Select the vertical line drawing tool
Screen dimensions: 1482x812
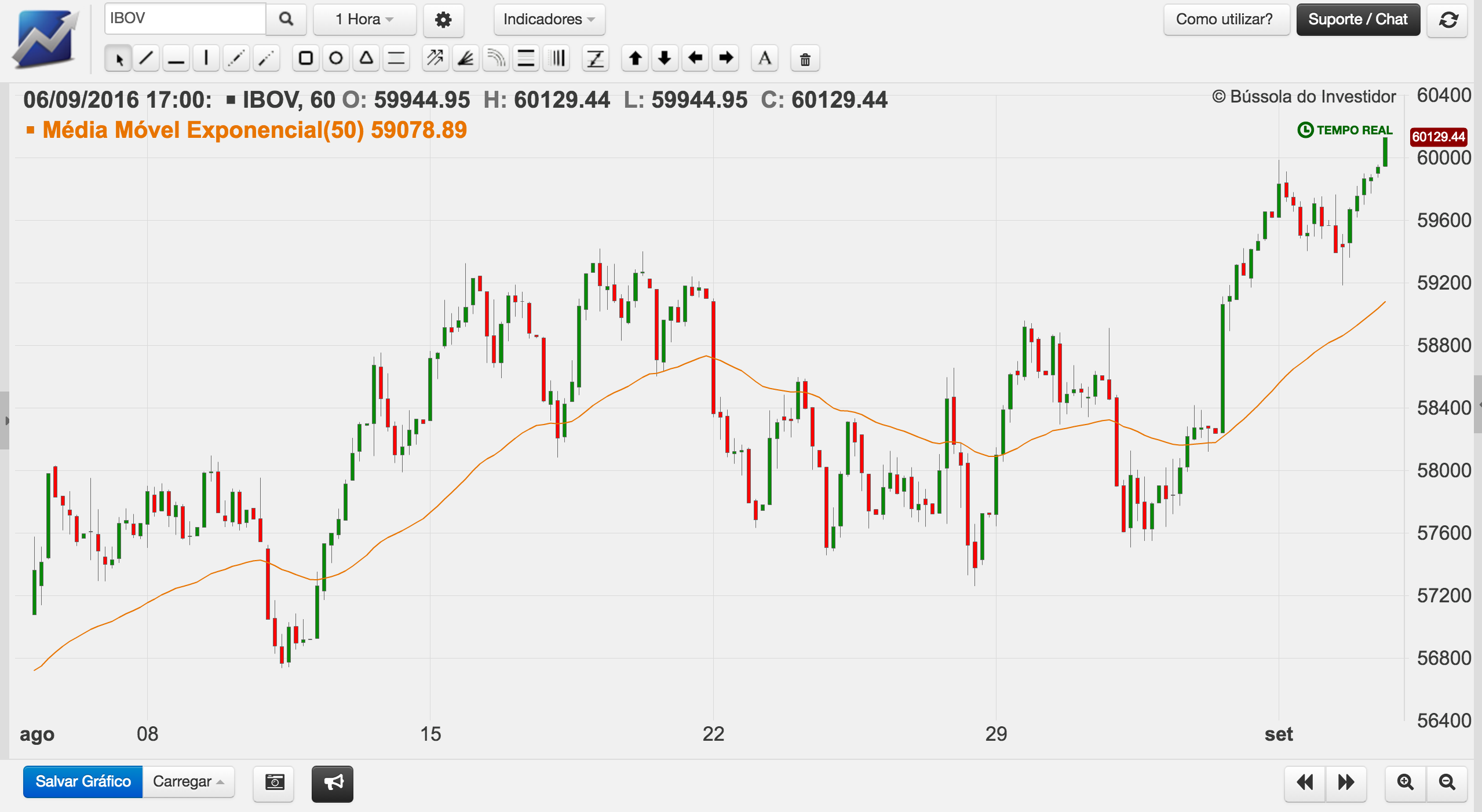pyautogui.click(x=206, y=58)
